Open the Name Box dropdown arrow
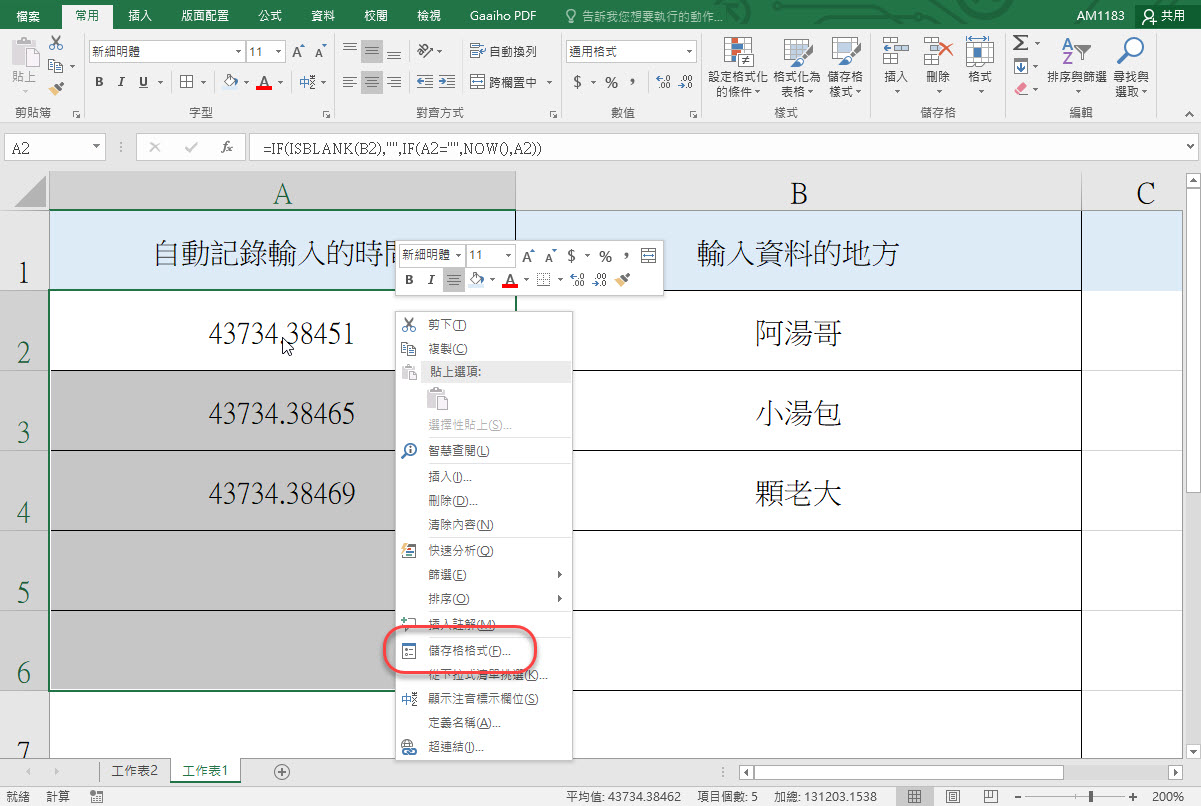Image resolution: width=1201 pixels, height=806 pixels. pyautogui.click(x=96, y=147)
